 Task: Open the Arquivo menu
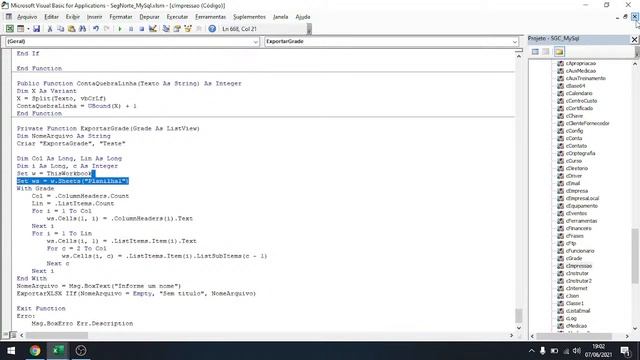click(x=27, y=17)
